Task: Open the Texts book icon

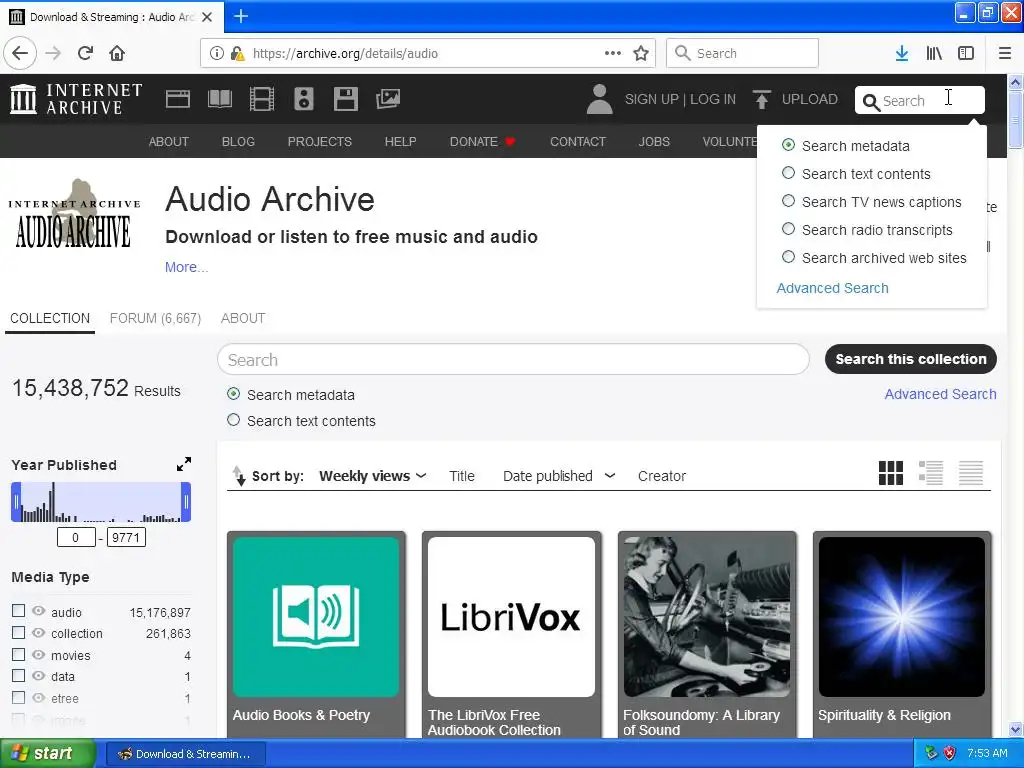Action: tap(219, 99)
